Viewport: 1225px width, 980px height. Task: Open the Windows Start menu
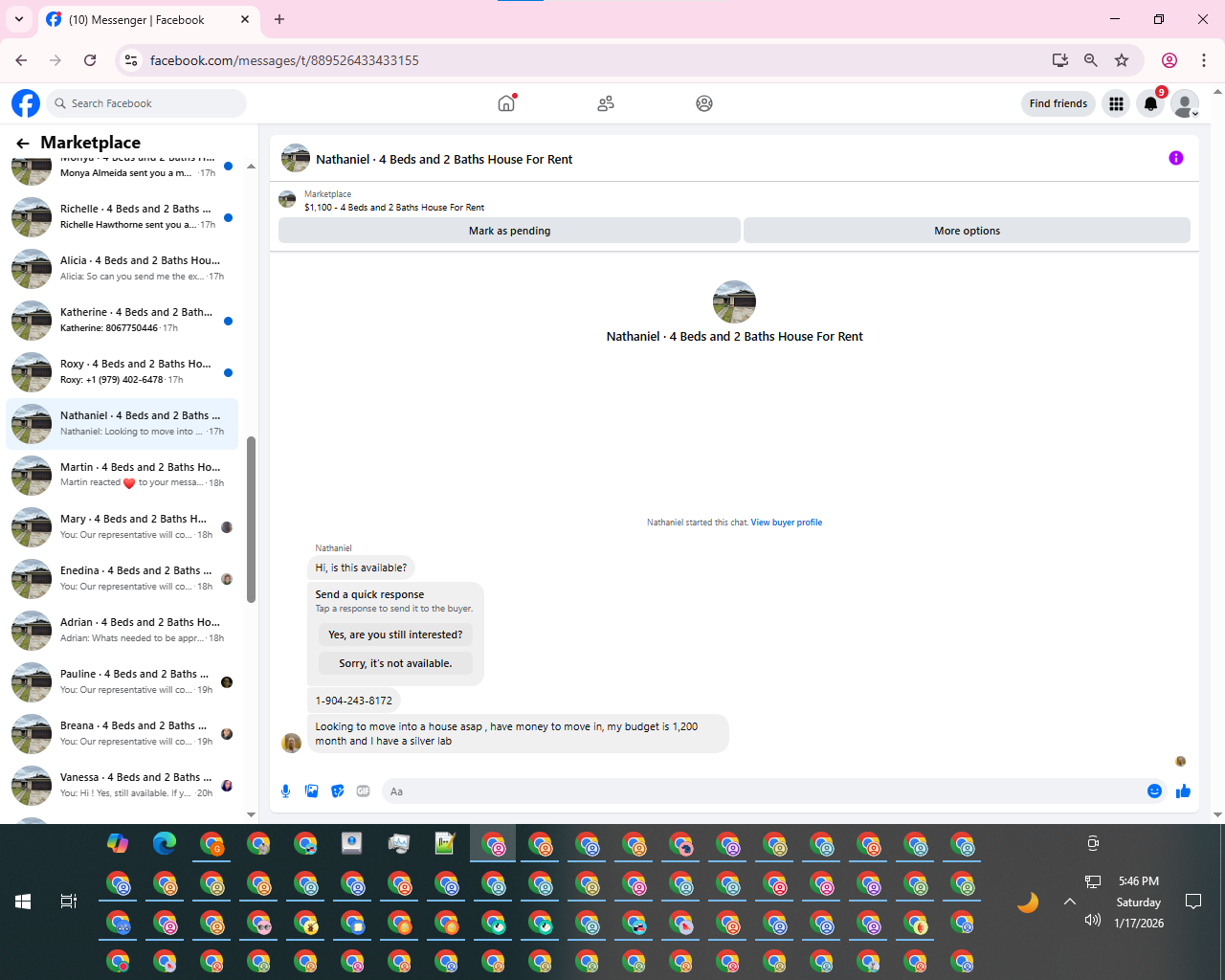23,902
